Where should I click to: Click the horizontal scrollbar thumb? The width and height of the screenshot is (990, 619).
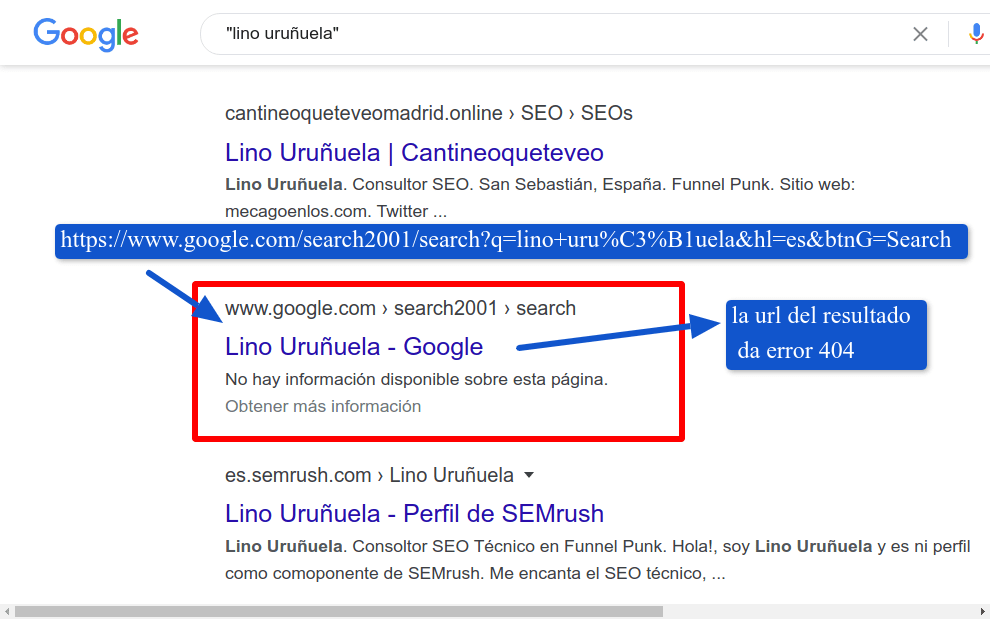click(x=339, y=611)
